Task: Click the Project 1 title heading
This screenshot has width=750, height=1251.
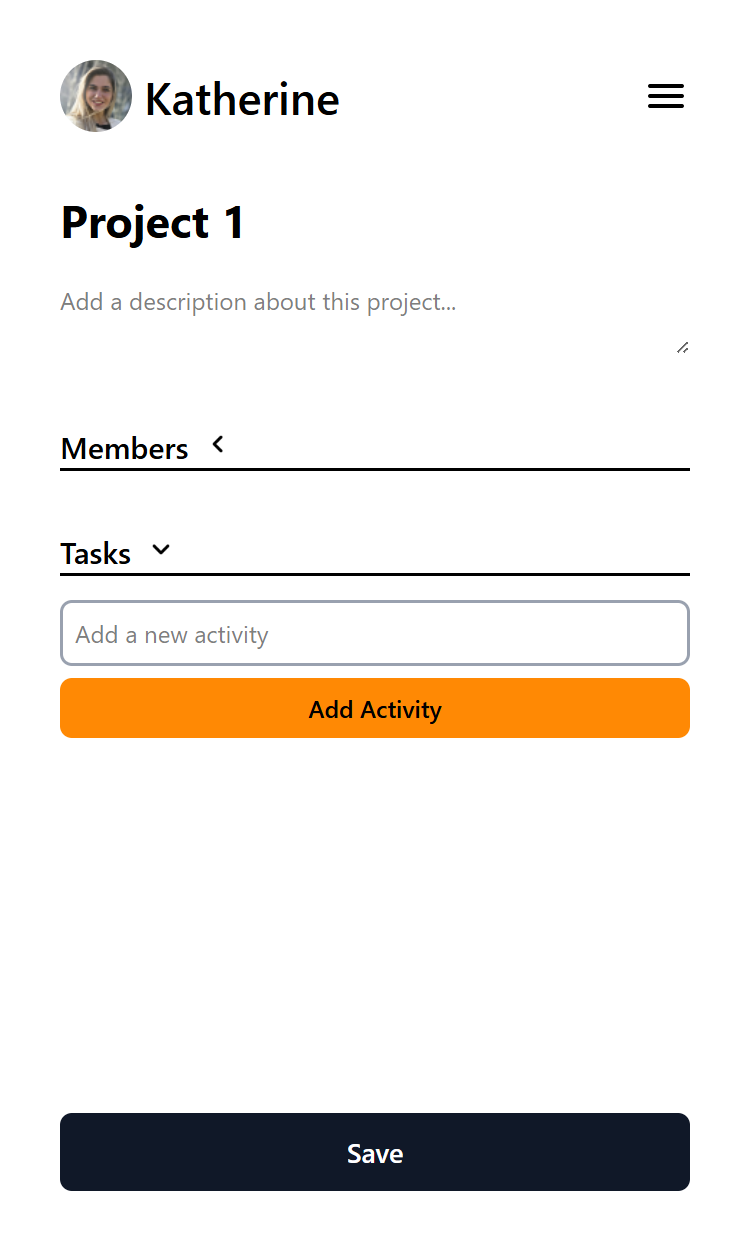Action: [x=153, y=222]
